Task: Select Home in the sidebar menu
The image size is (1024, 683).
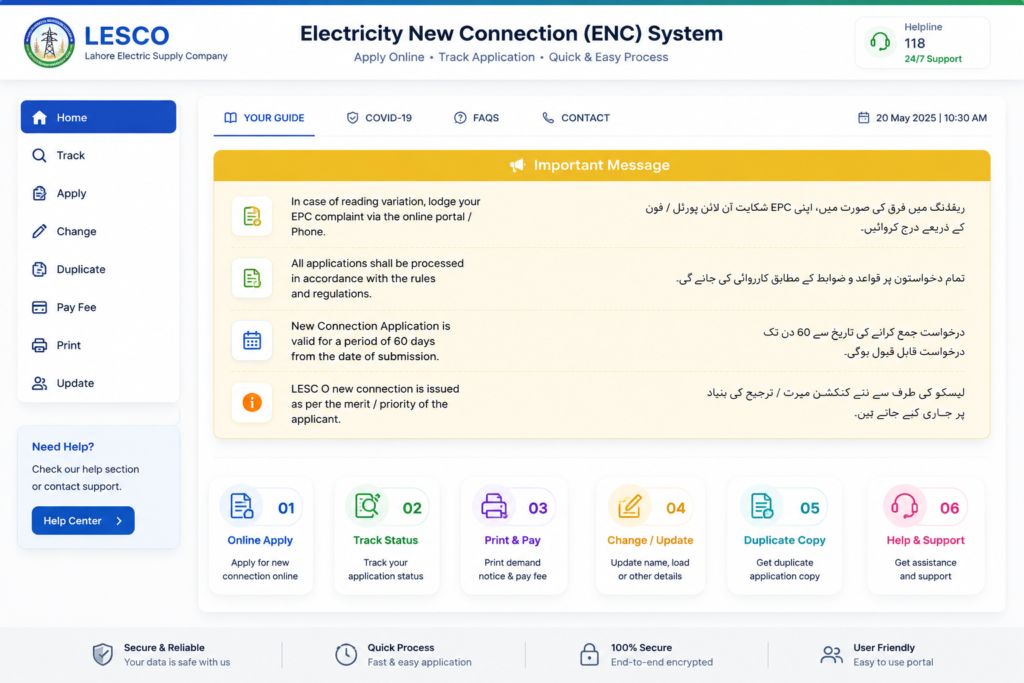Action: 99,118
